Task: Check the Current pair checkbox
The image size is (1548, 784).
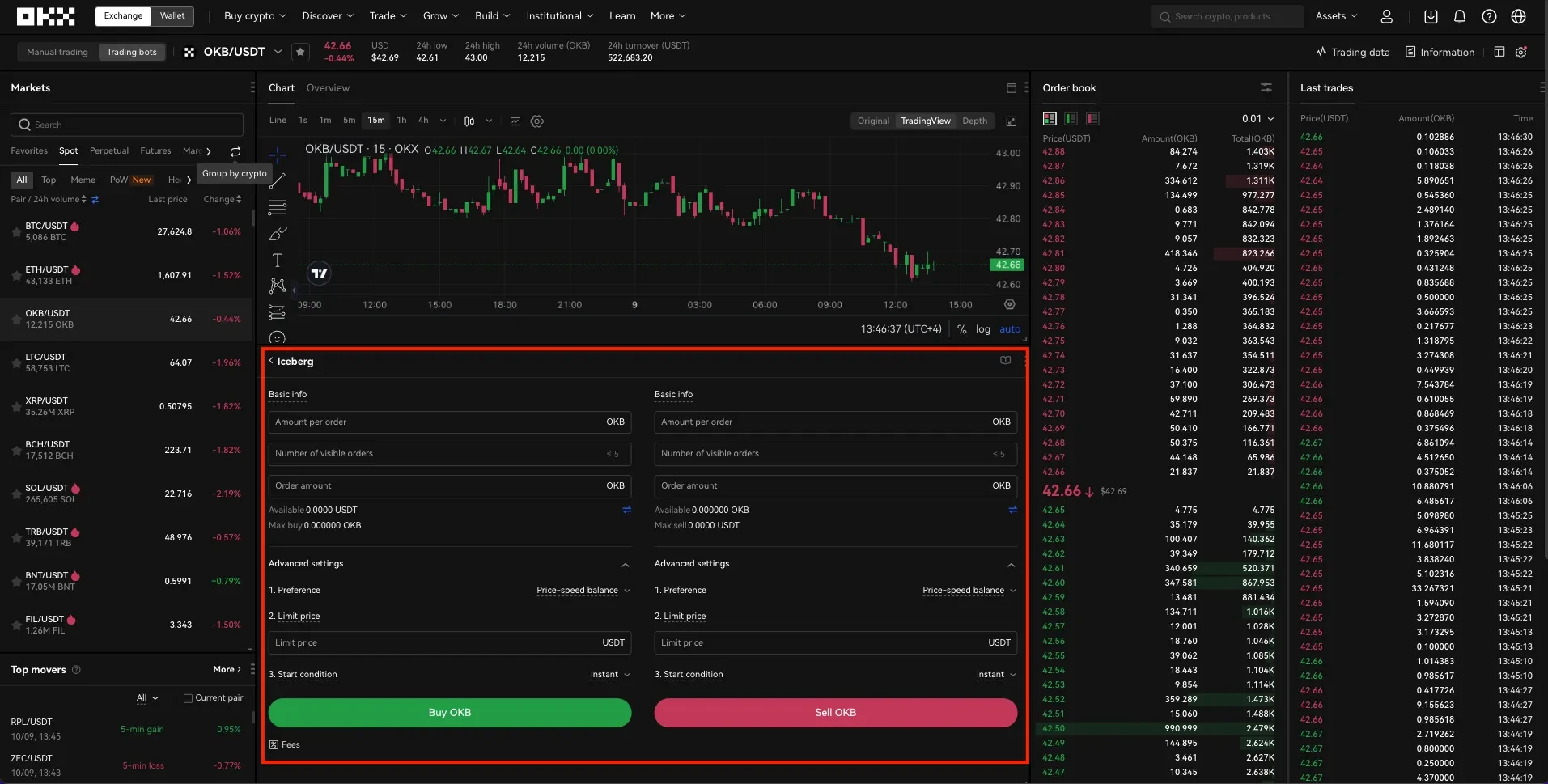Action: (x=188, y=698)
